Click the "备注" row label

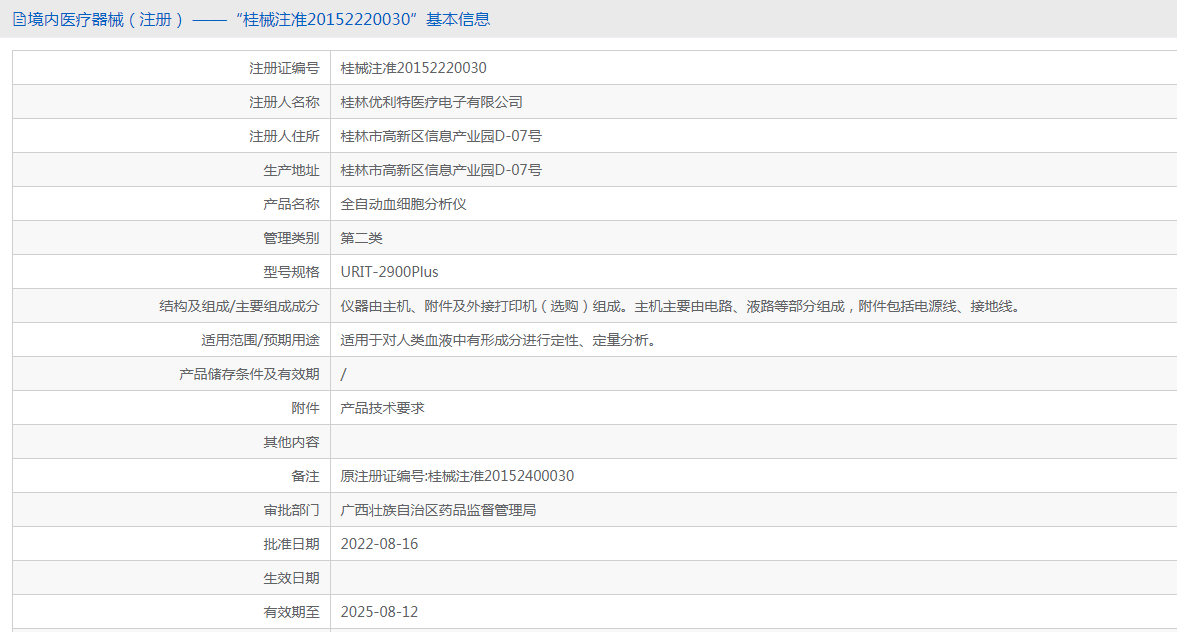[x=306, y=476]
